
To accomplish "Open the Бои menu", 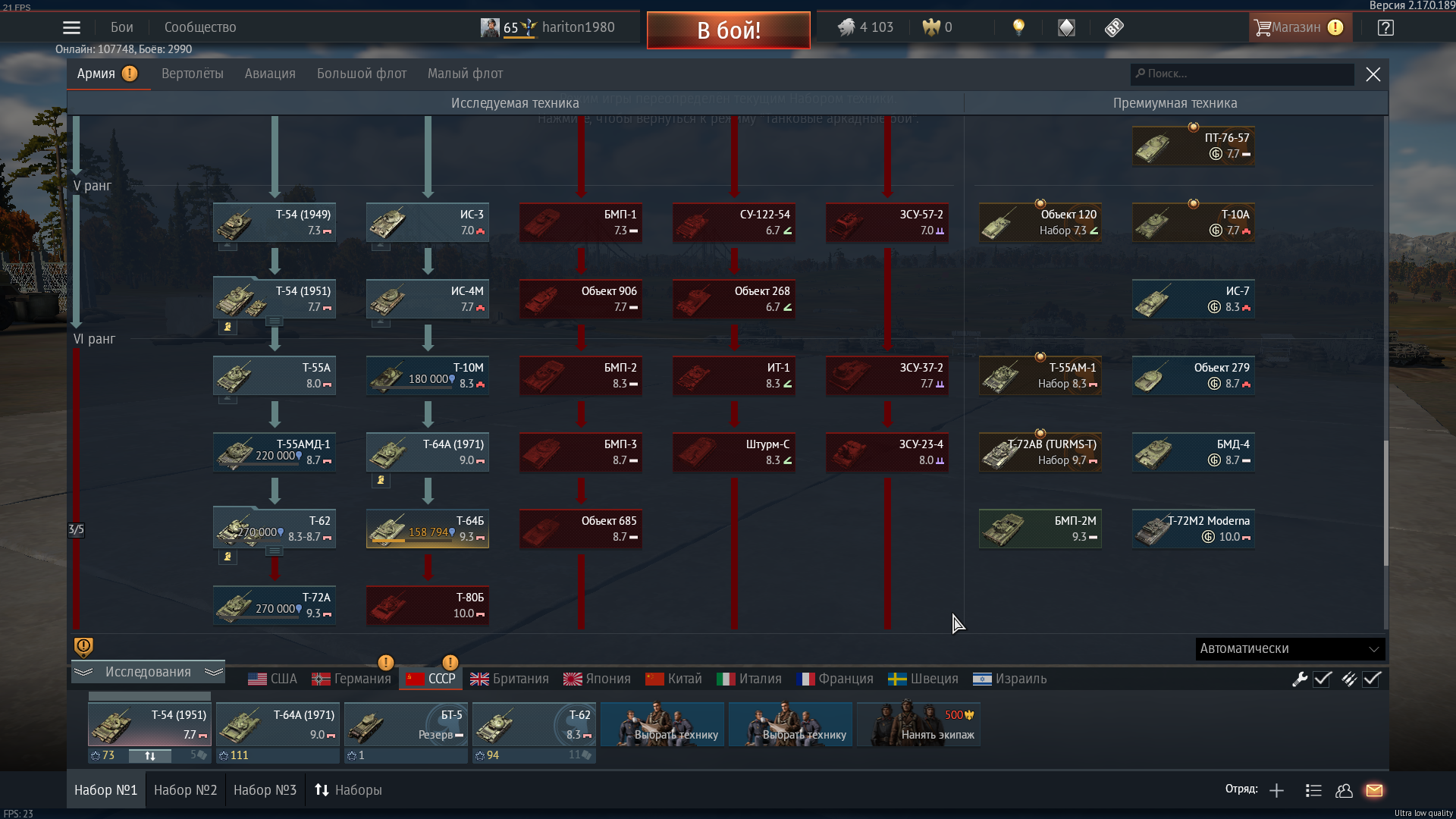I will [x=122, y=27].
